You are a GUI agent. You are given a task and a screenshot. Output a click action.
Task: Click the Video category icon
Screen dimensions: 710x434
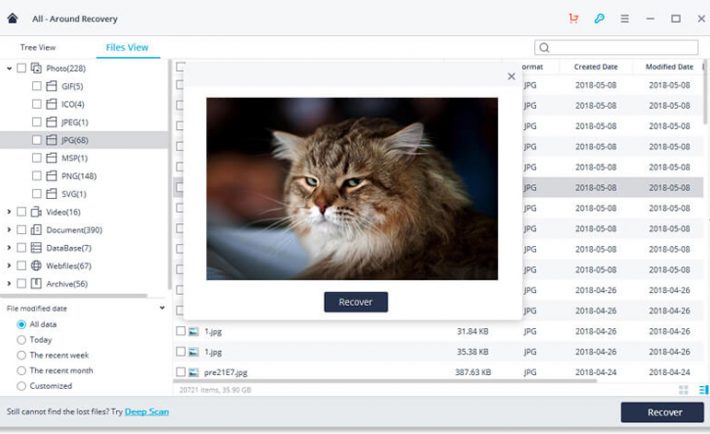[36, 212]
